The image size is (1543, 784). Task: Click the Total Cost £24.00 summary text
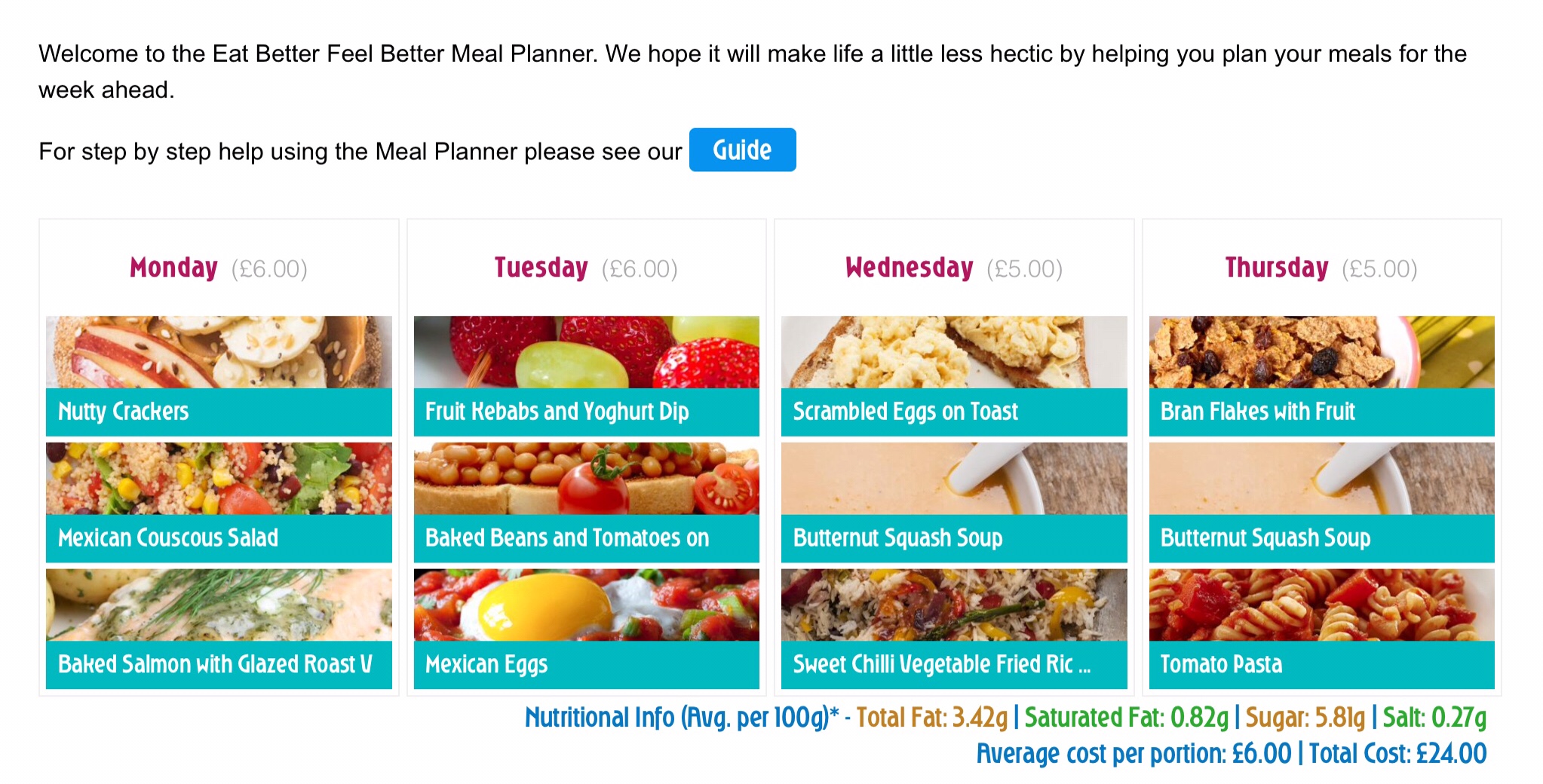click(1397, 753)
